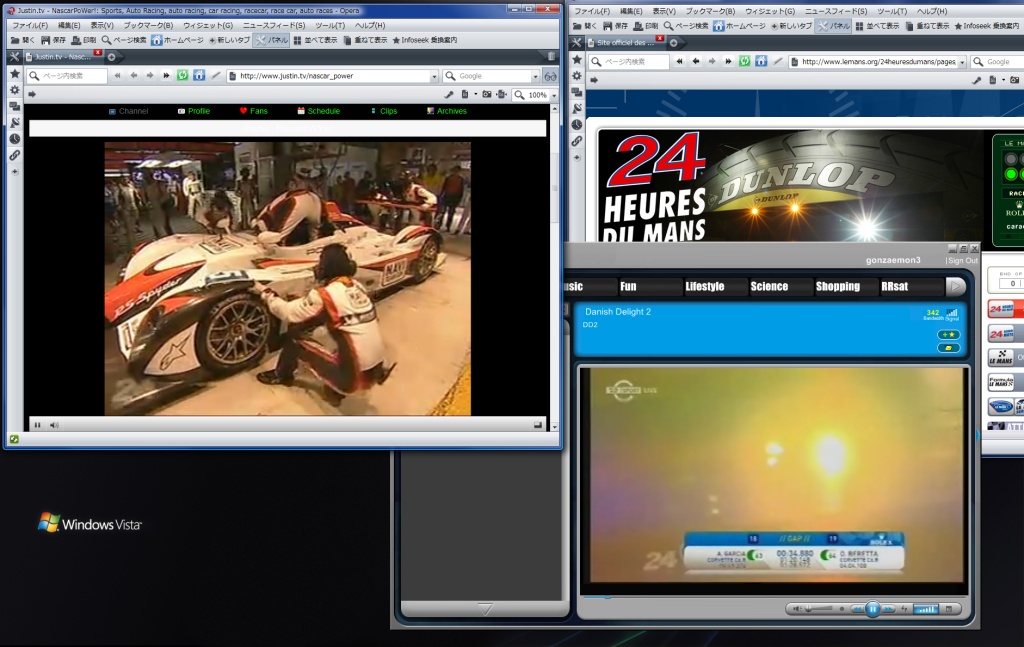This screenshot has width=1024, height=647.
Task: Open the links panel in Justin.tv window sidebar
Action: pyautogui.click(x=14, y=155)
